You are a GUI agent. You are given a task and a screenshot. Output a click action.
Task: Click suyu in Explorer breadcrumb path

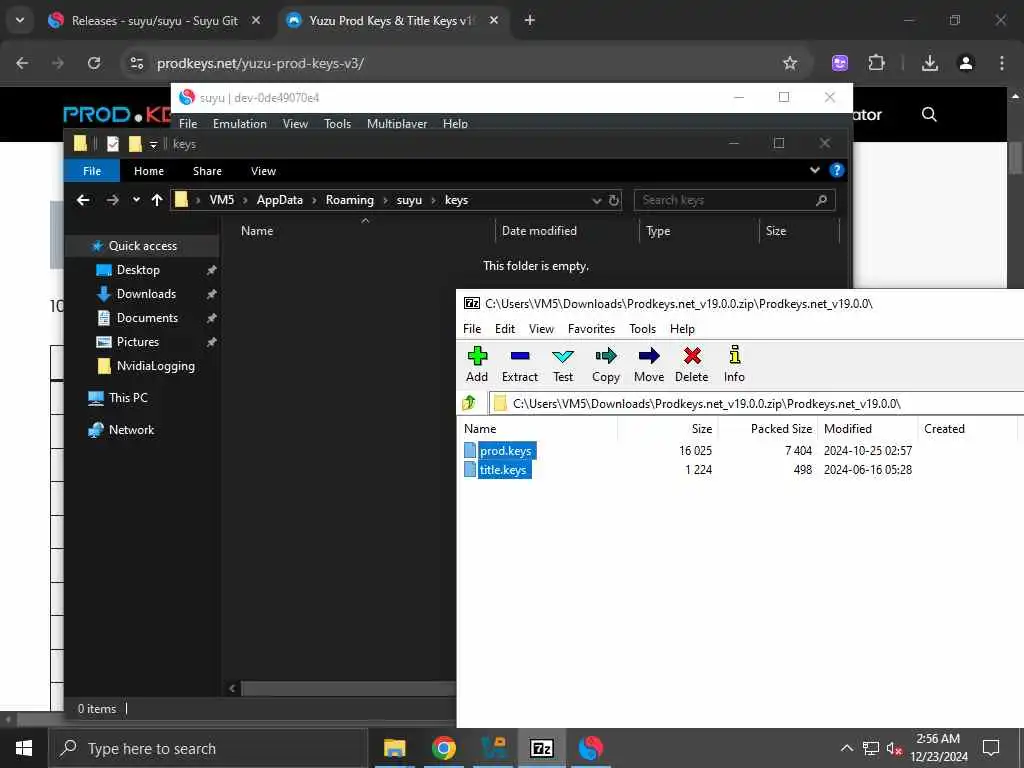(x=409, y=200)
